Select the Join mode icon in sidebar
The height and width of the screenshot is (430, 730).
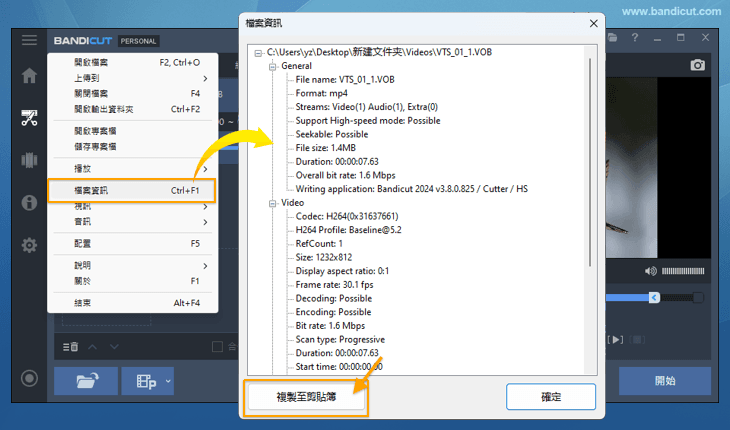[29, 160]
